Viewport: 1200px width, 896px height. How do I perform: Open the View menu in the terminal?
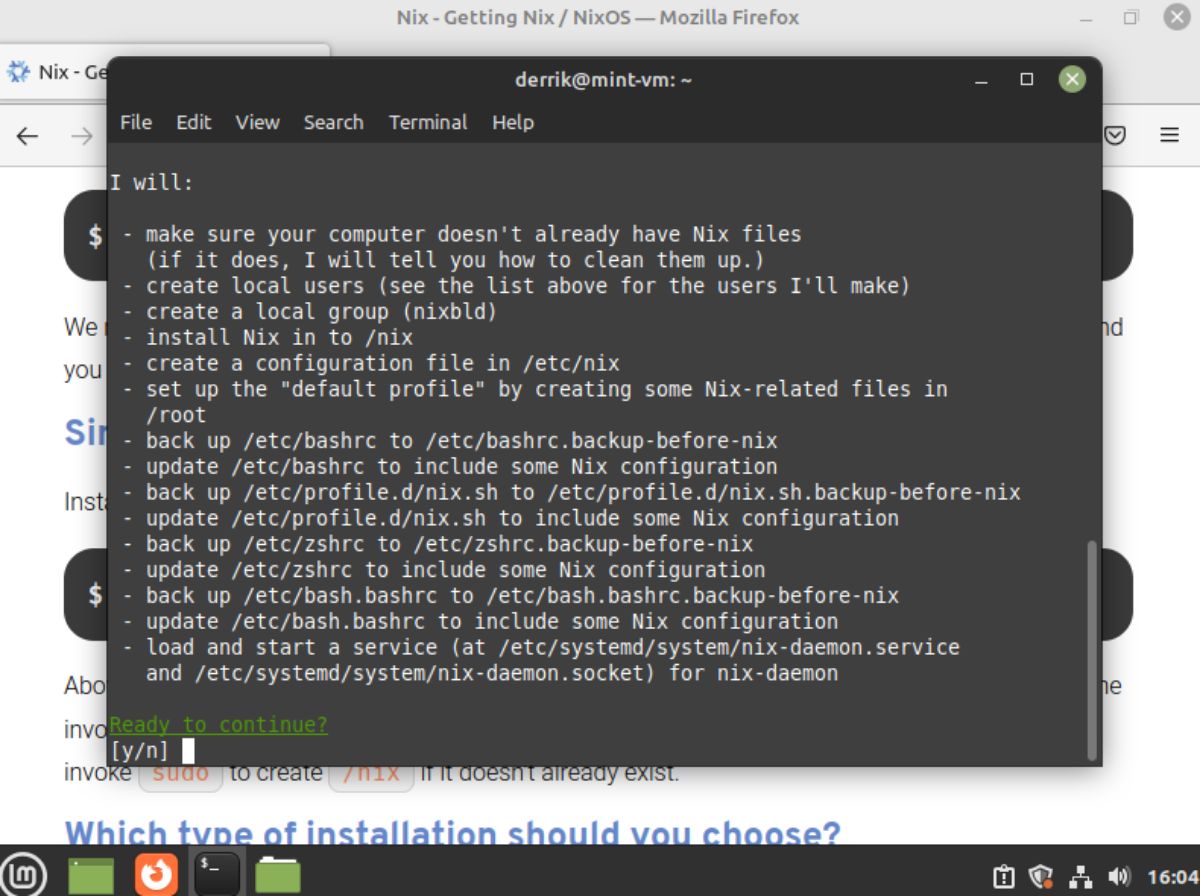click(x=257, y=122)
